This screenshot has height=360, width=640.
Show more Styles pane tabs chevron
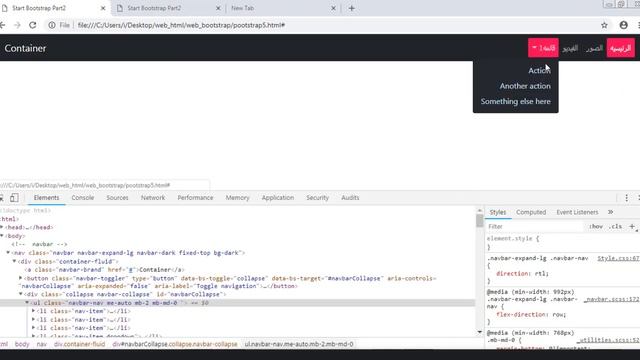click(610, 212)
